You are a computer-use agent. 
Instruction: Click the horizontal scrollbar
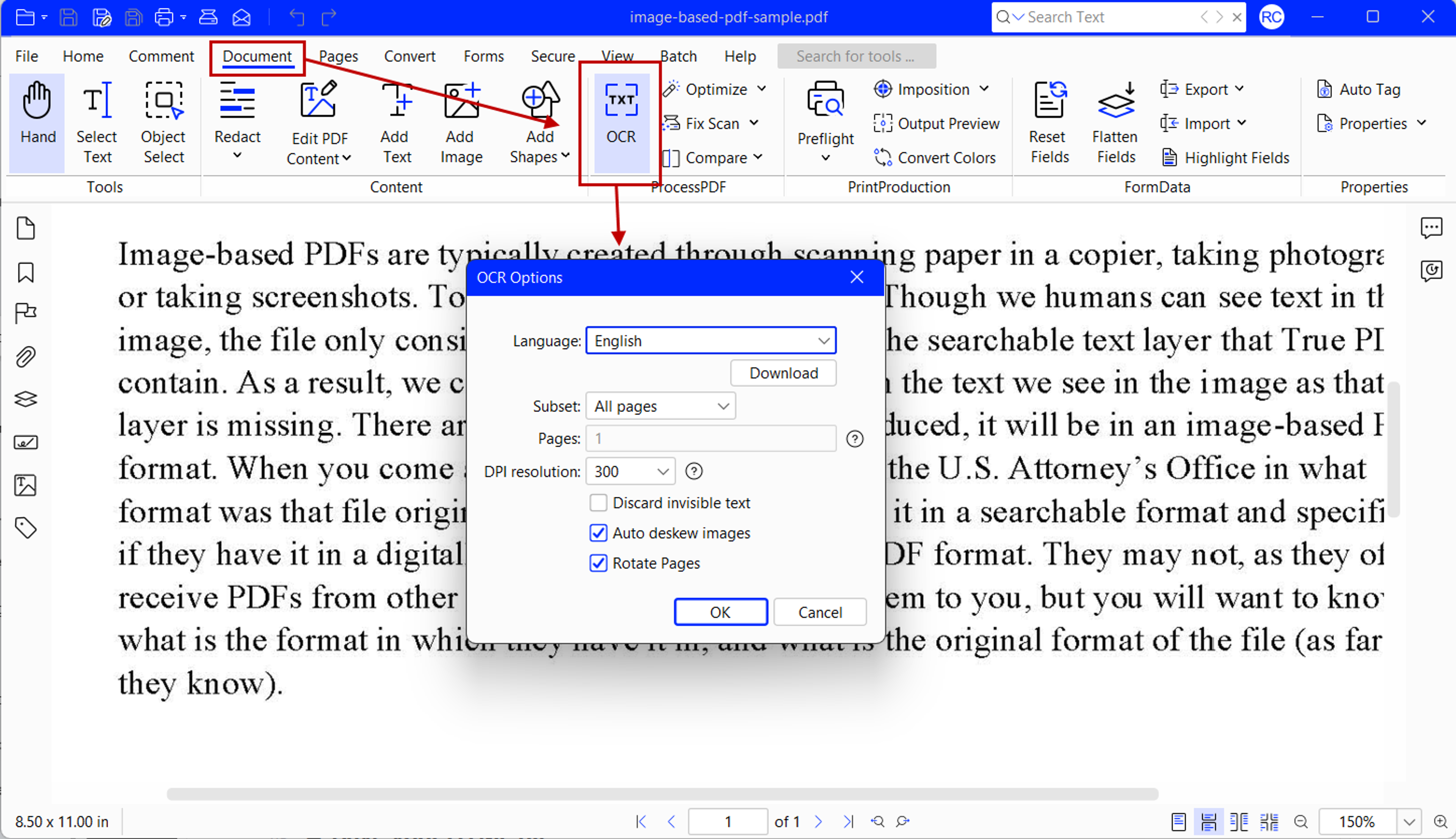tap(662, 794)
